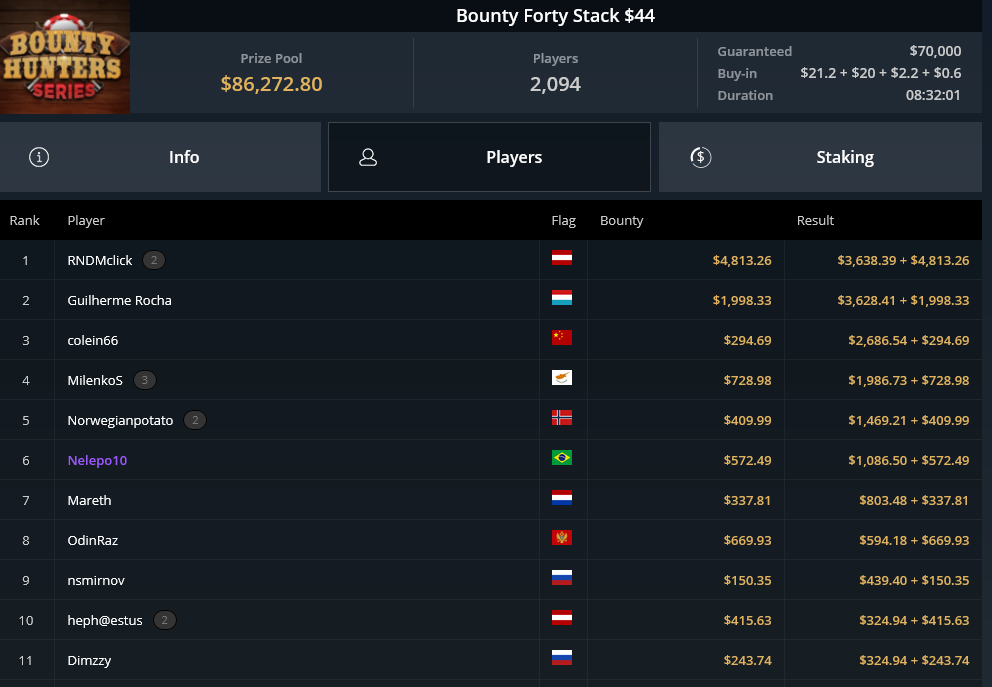992x687 pixels.
Task: Click the Brazil flag next to Nelepo10
Action: point(562,457)
